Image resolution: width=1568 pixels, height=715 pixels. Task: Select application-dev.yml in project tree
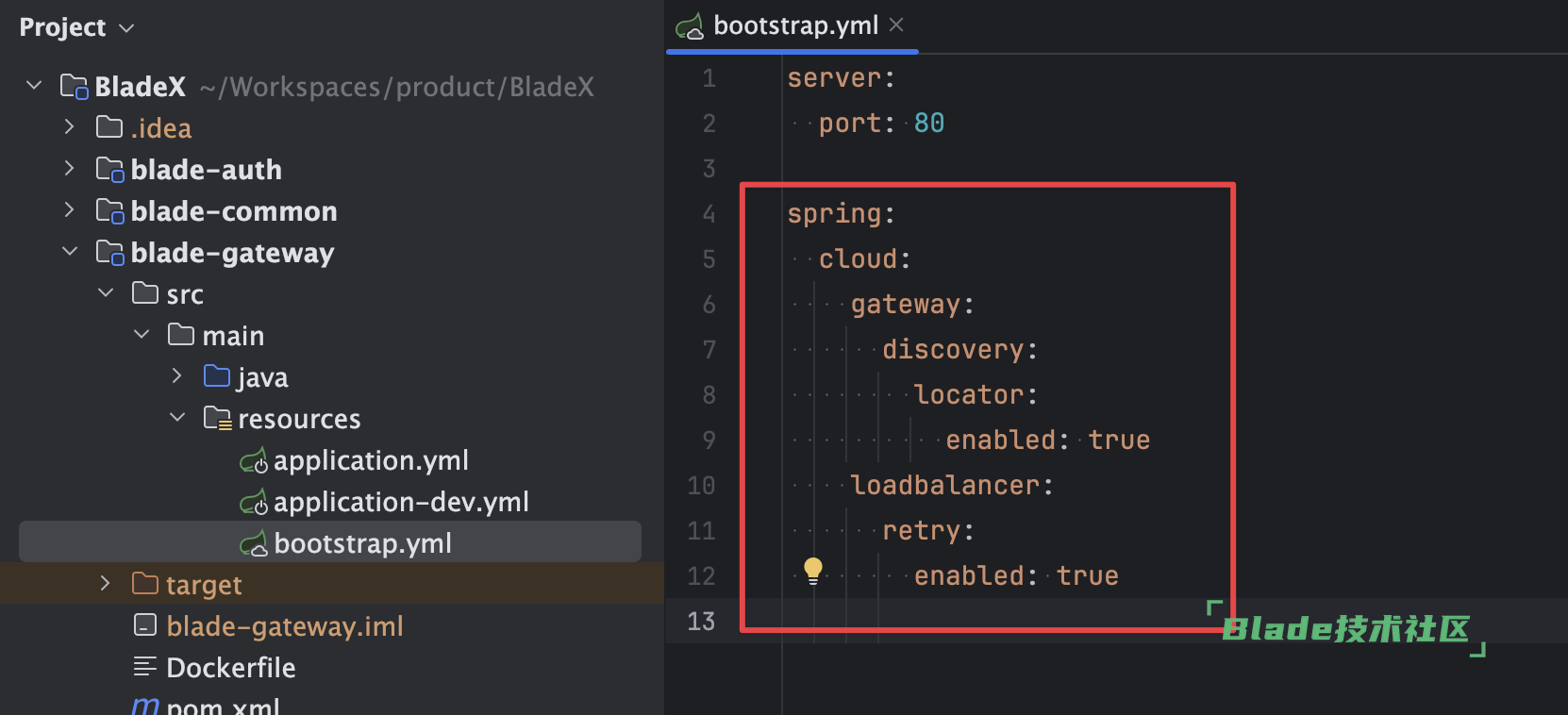(x=401, y=502)
